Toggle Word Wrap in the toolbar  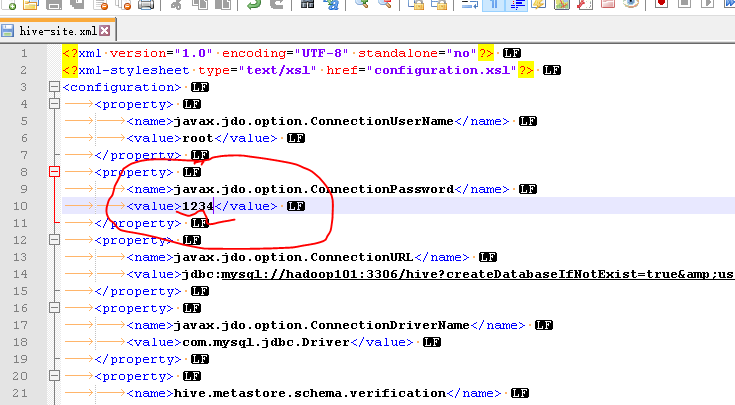click(x=470, y=4)
